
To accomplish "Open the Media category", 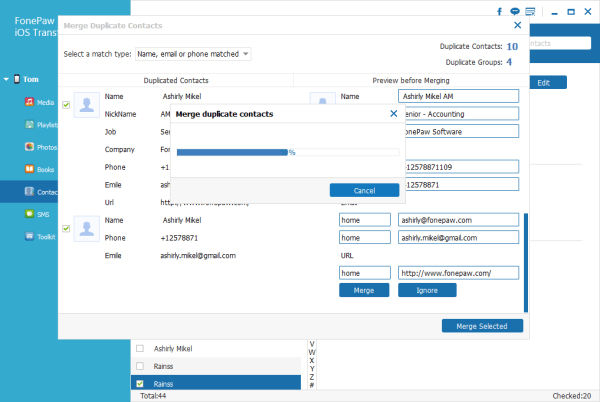I will point(40,102).
